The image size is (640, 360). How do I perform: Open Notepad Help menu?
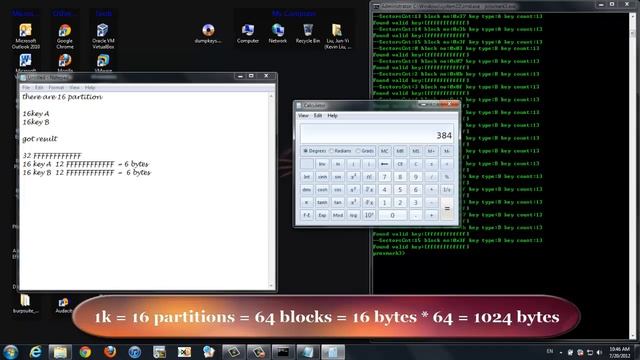pyautogui.click(x=90, y=88)
